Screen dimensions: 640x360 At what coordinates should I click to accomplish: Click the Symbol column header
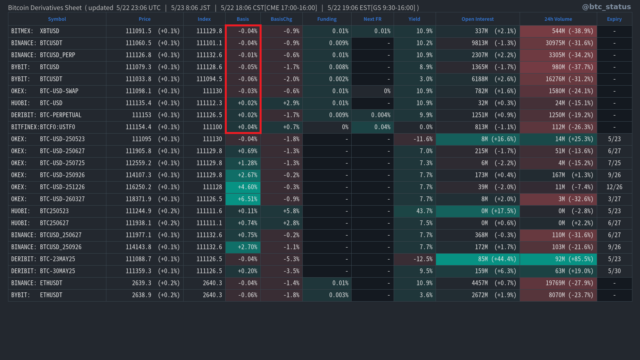pos(57,19)
